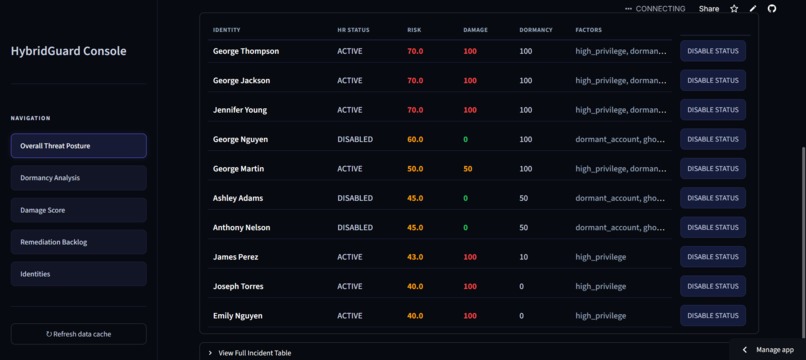Viewport: 806px width, 360px height.
Task: Click Disable Status for Anthony Nelson
Action: point(713,227)
